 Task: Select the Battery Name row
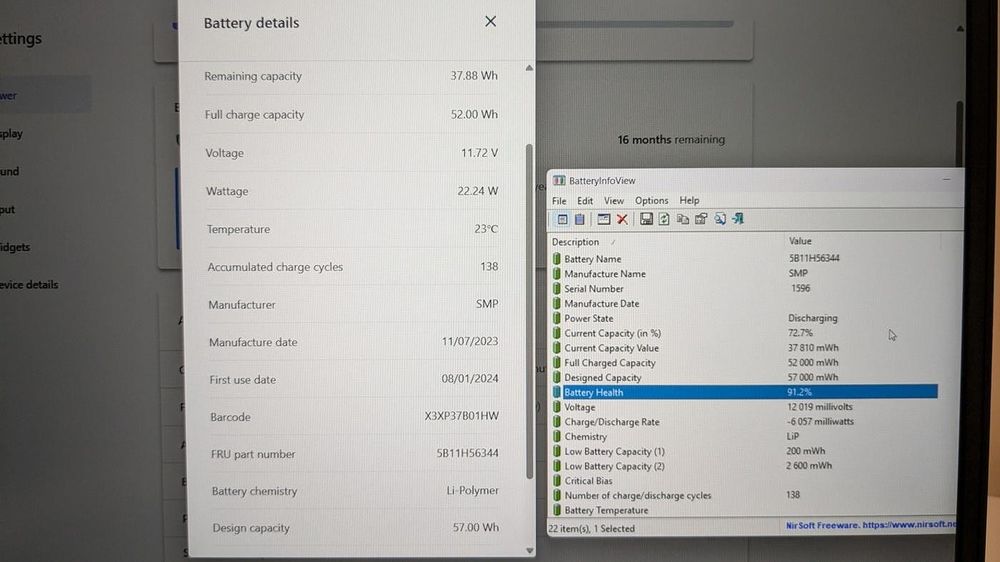[744, 258]
